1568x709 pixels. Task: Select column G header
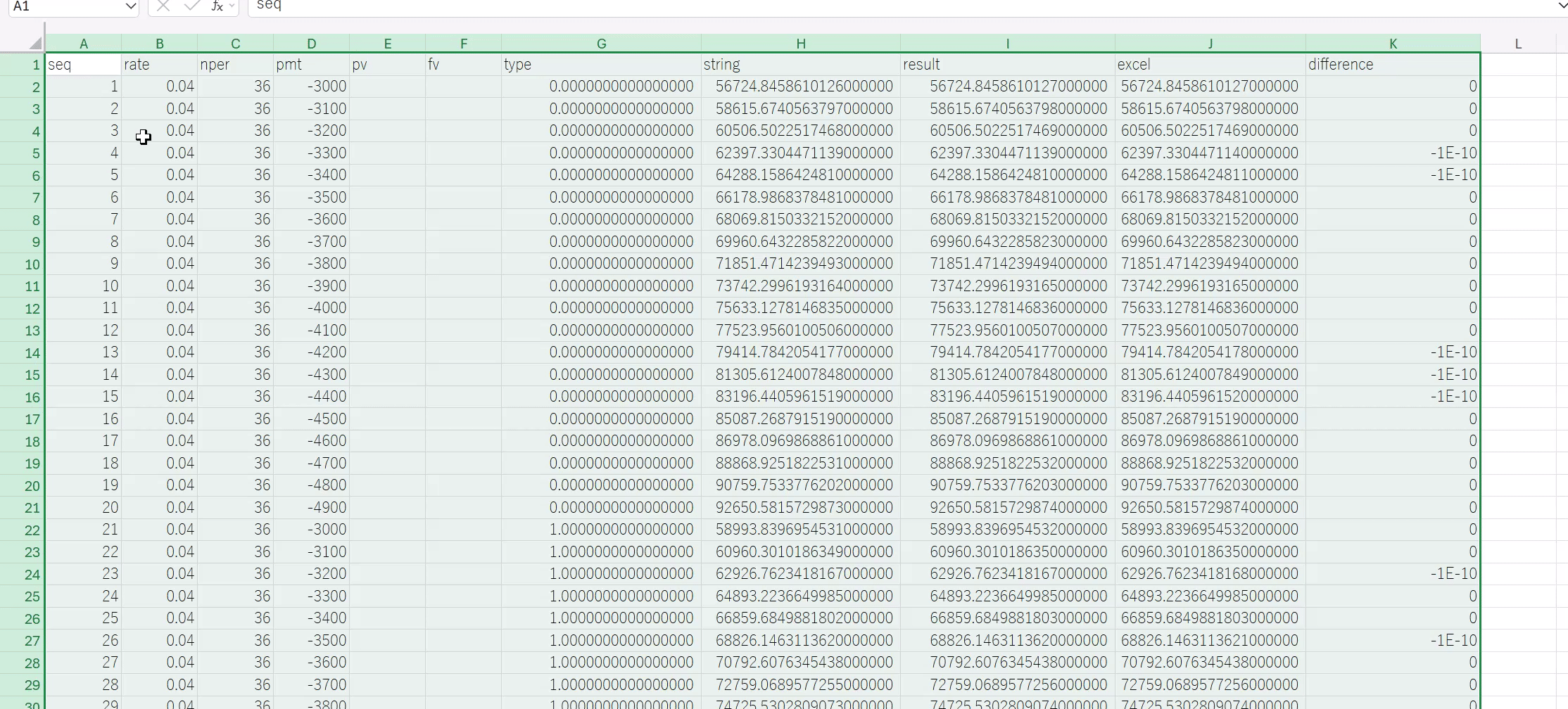pos(602,44)
